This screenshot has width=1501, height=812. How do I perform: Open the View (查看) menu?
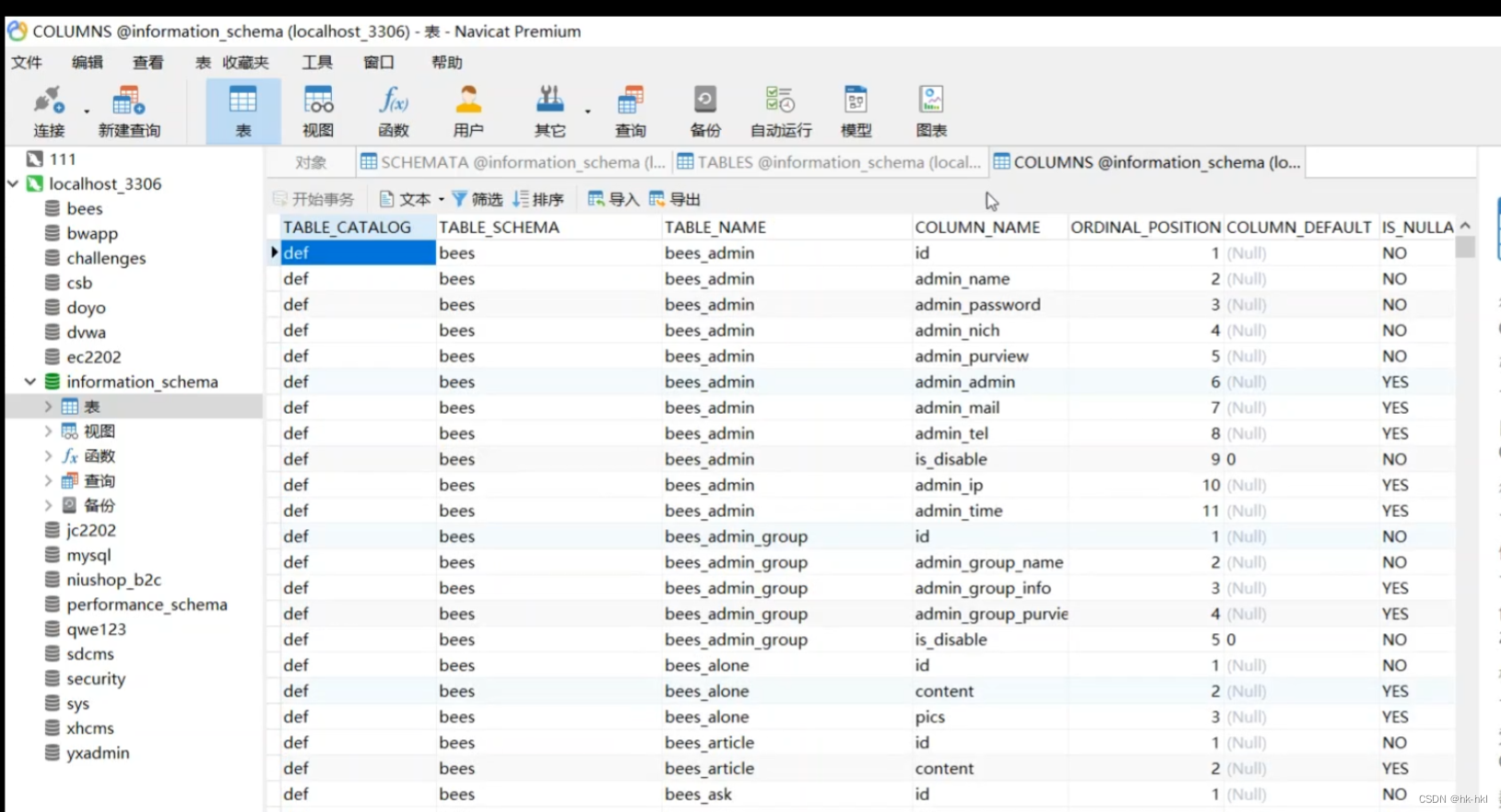pos(148,62)
